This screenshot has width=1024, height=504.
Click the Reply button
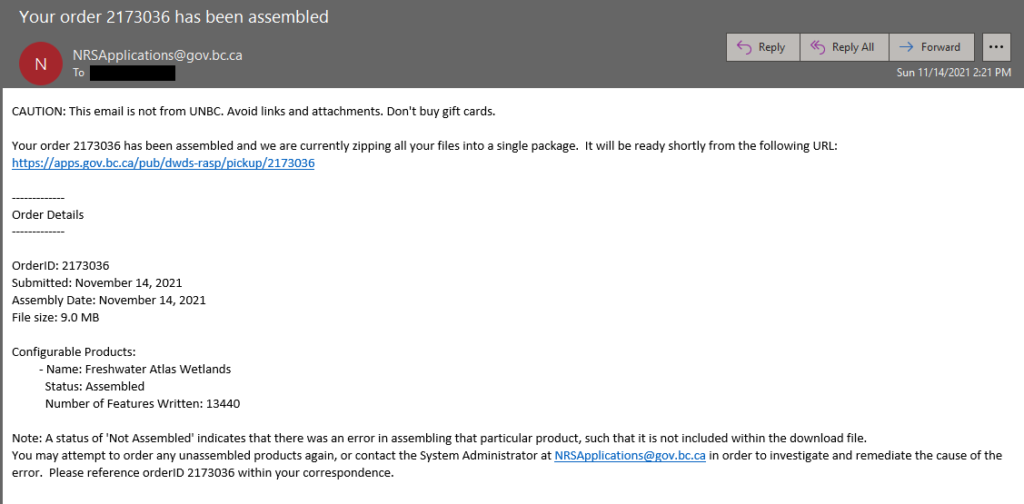tap(763, 47)
